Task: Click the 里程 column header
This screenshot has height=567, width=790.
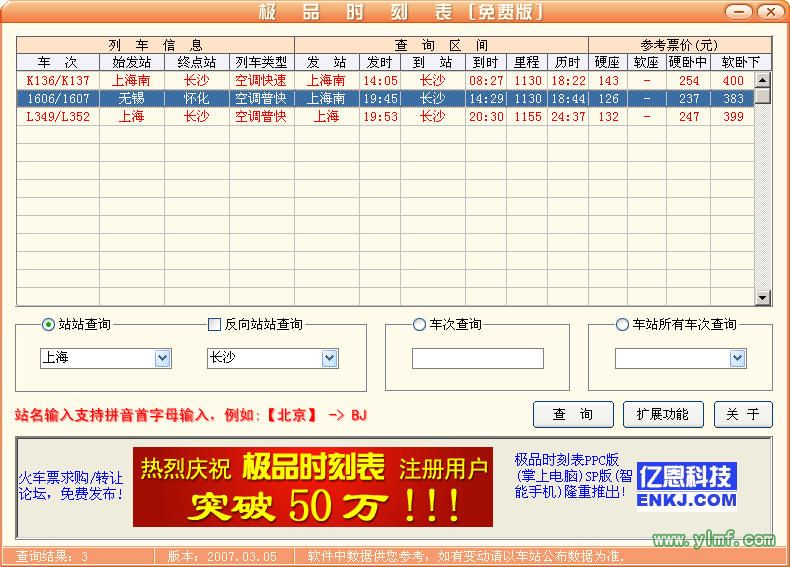Action: 527,62
